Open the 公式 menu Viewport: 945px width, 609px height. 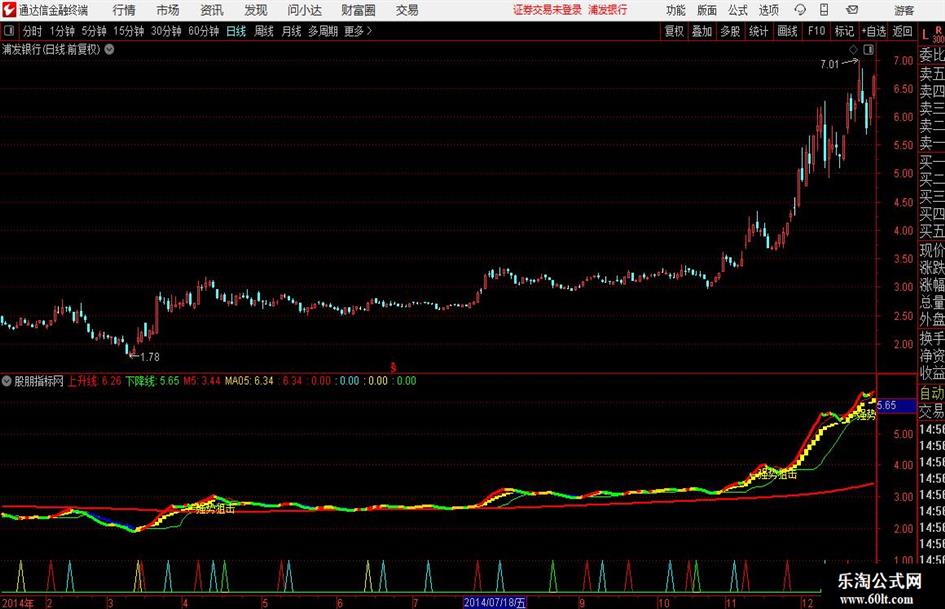point(737,10)
